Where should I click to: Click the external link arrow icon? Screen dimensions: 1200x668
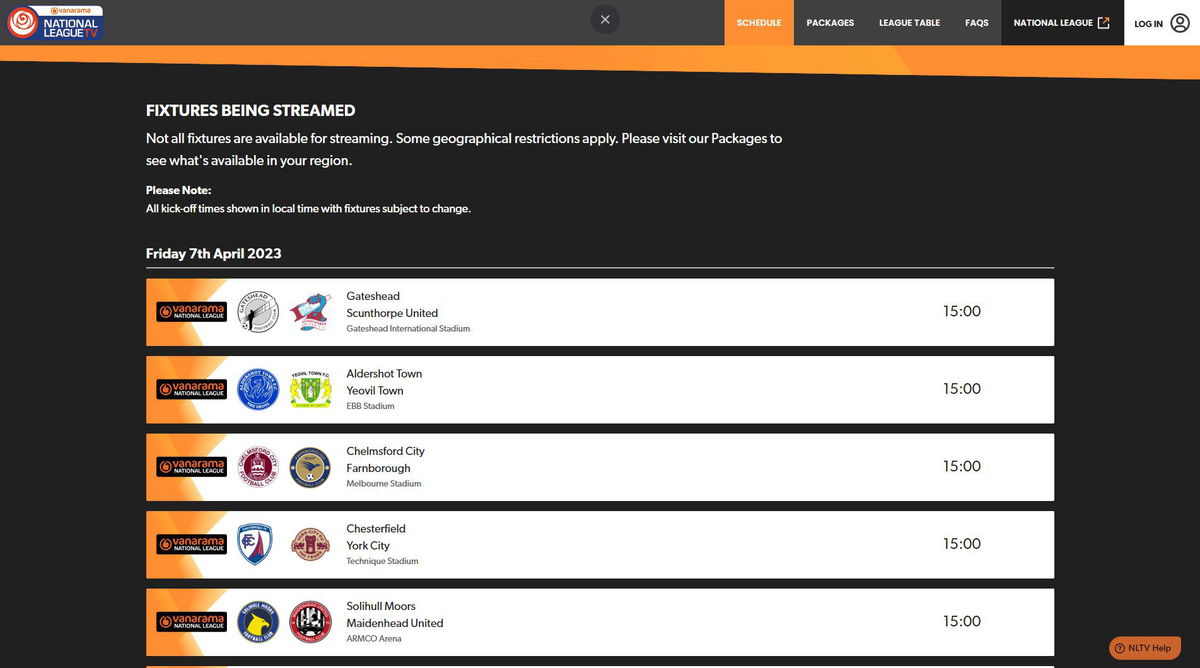(1104, 23)
